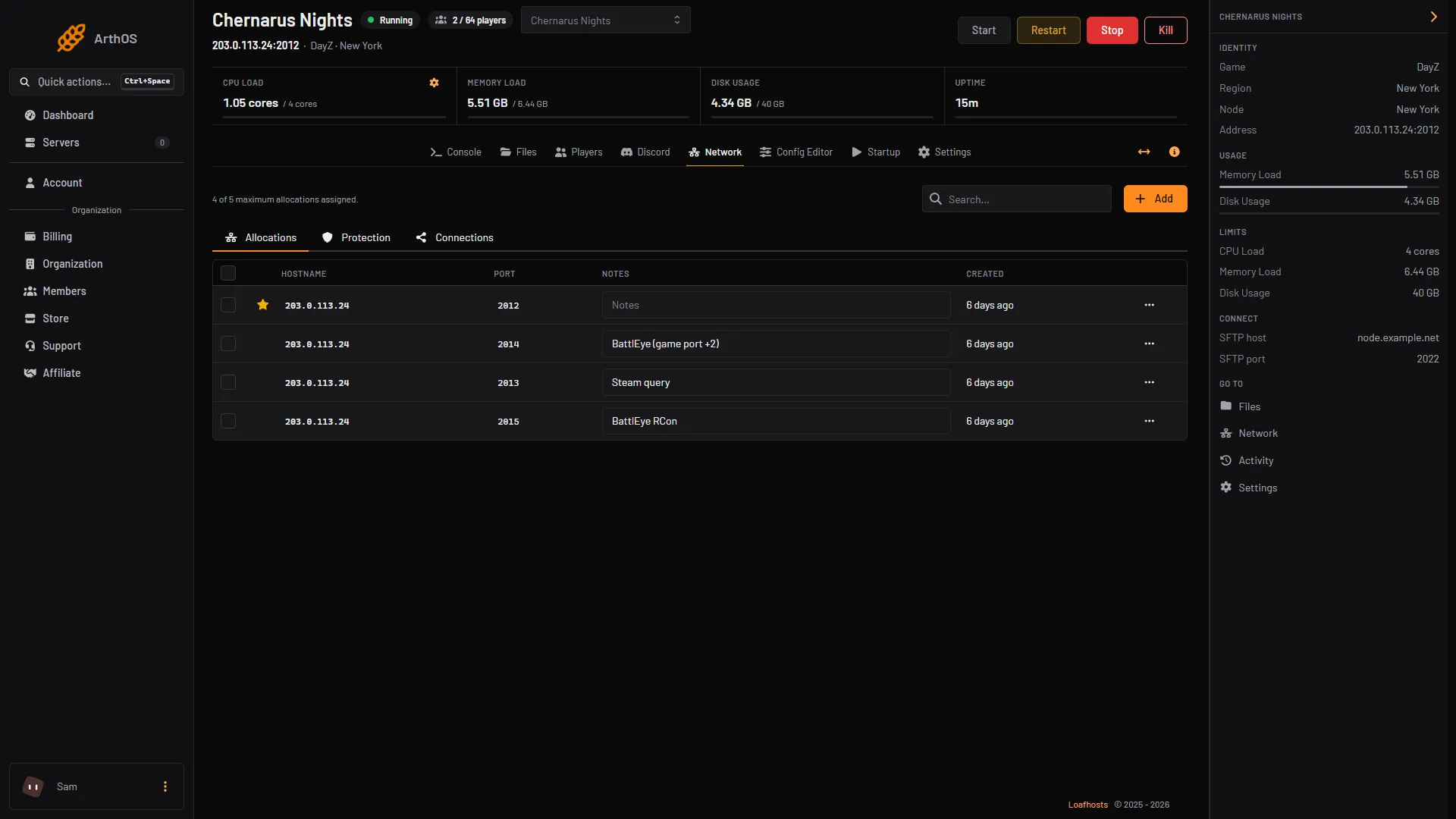The width and height of the screenshot is (1456, 819).
Task: Click the orange expand-width arrows icon
Action: click(x=1144, y=152)
